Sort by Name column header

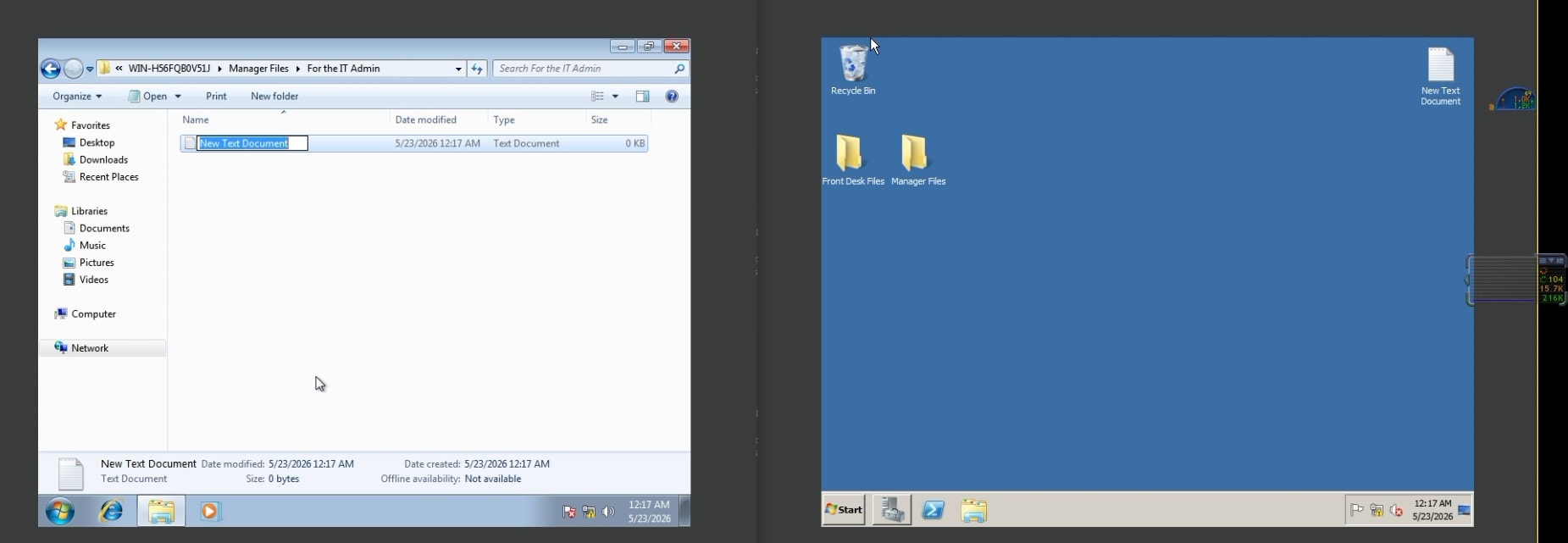(x=196, y=120)
